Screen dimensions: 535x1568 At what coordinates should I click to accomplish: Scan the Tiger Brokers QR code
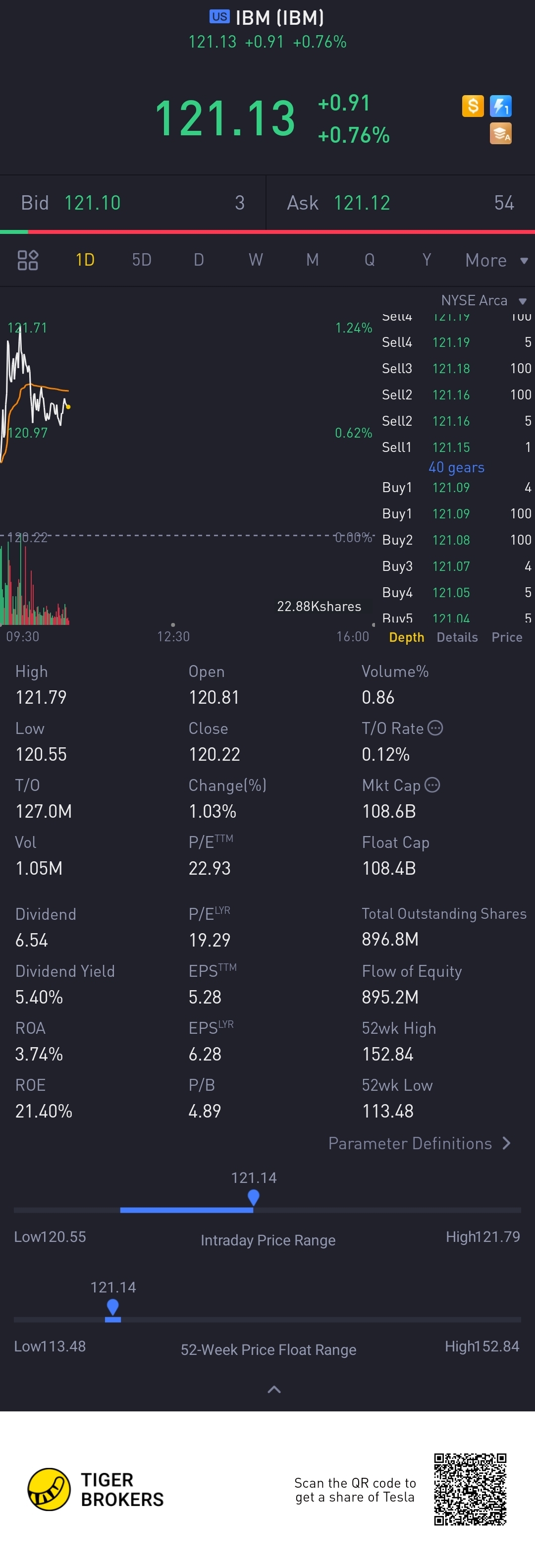pos(470,1490)
